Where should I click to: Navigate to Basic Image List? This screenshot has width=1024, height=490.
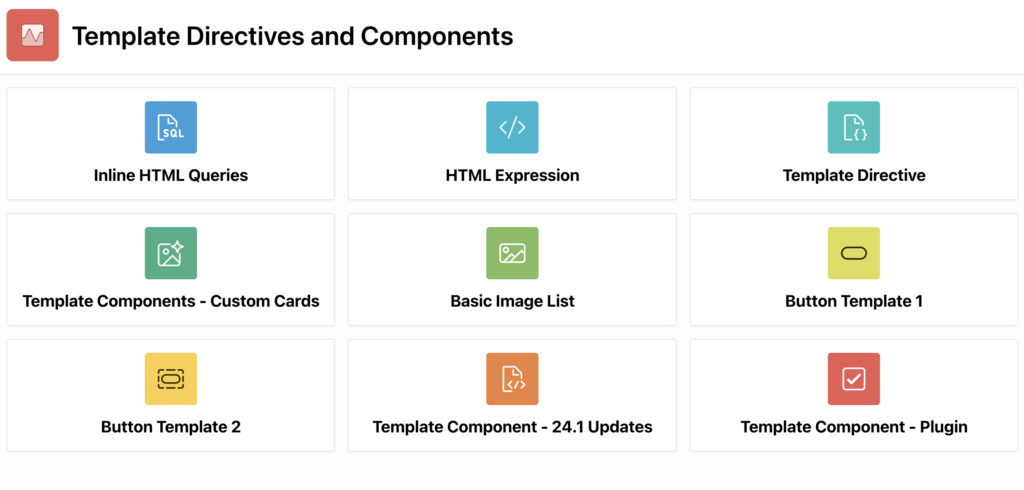(x=512, y=301)
